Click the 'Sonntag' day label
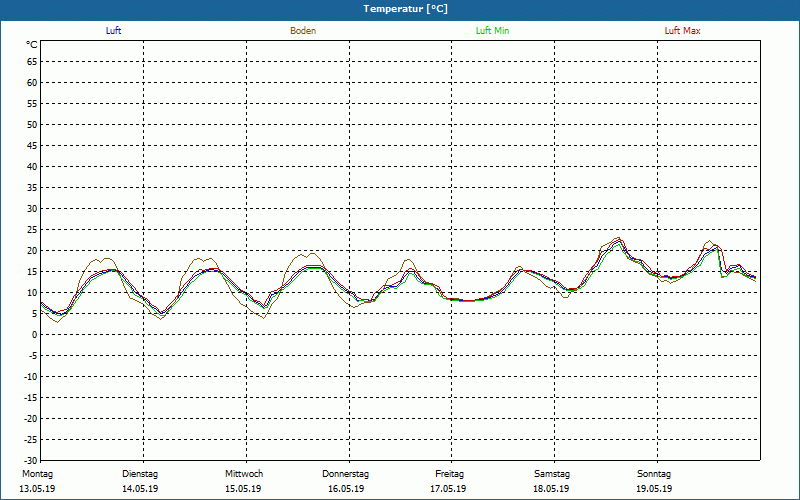Viewport: 800px width, 500px height. [654, 474]
